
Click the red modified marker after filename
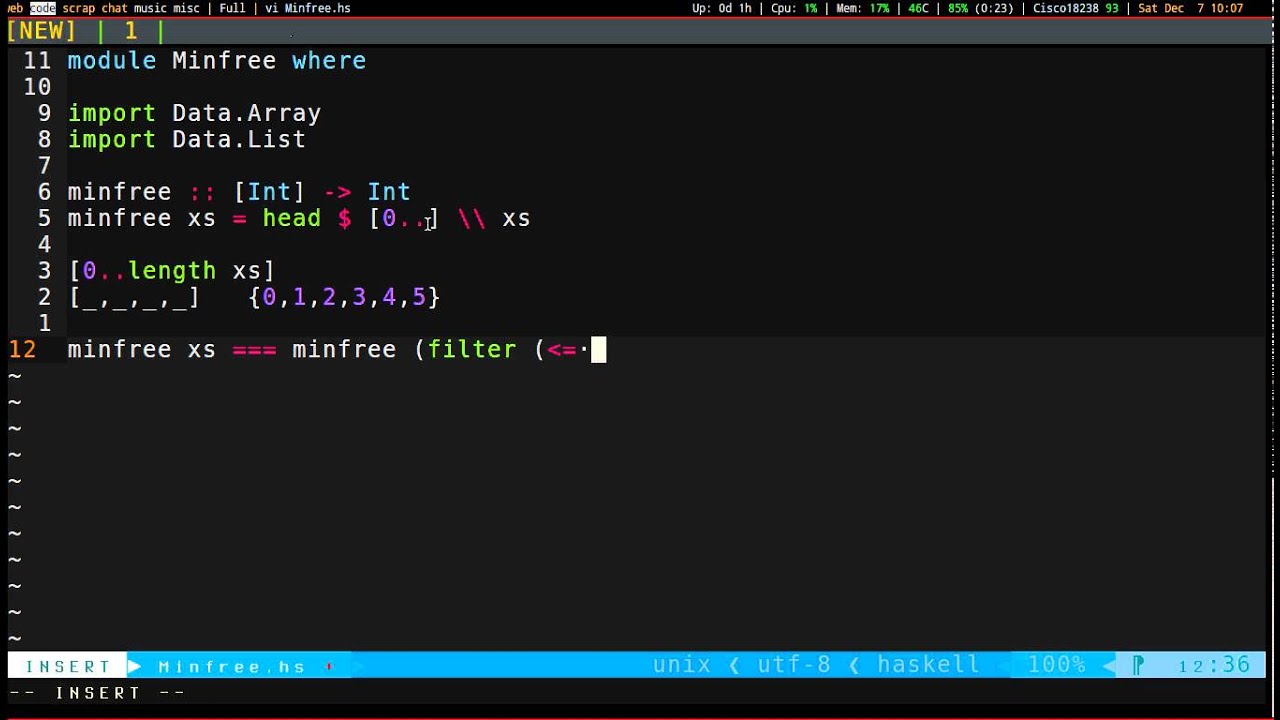(329, 666)
